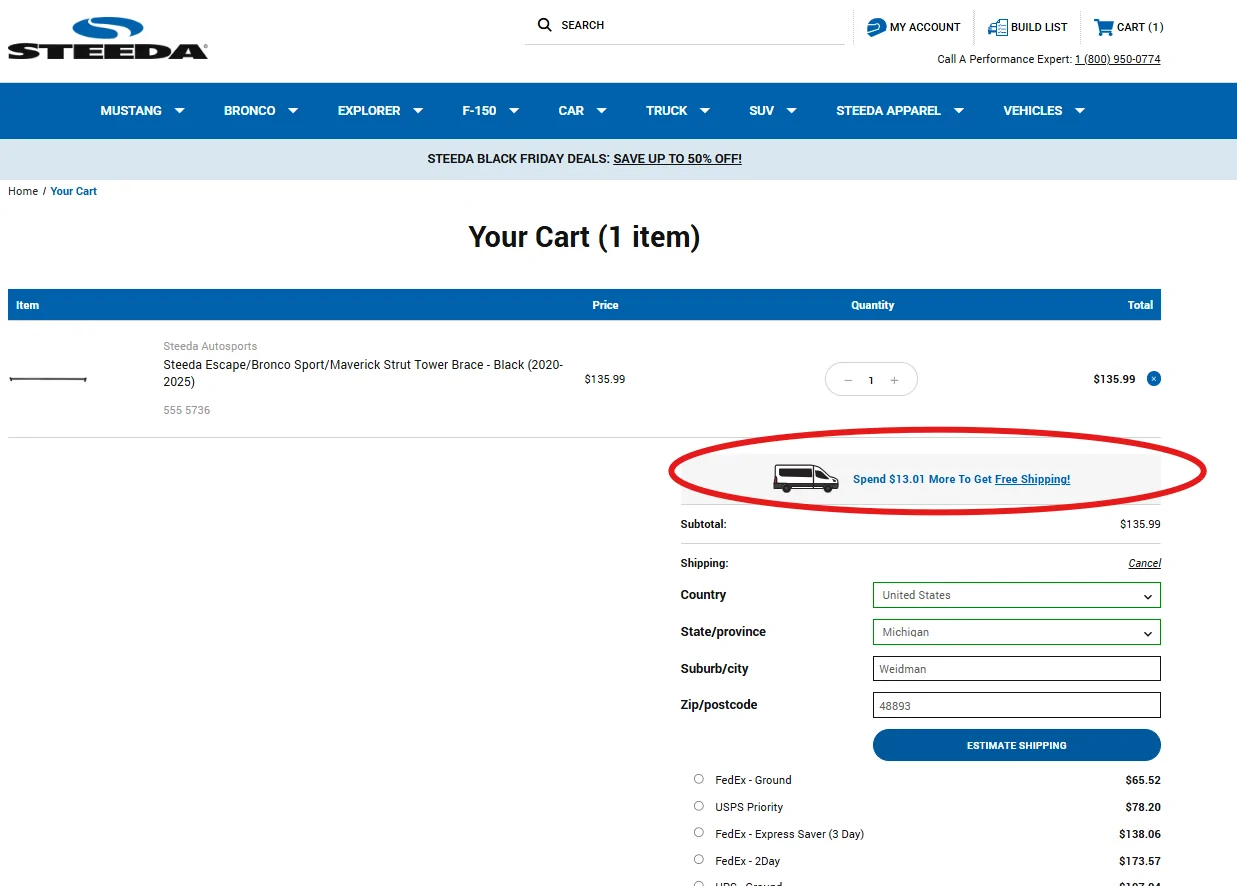Open the strut tower brace product title
1237x886 pixels.
pyautogui.click(x=363, y=373)
